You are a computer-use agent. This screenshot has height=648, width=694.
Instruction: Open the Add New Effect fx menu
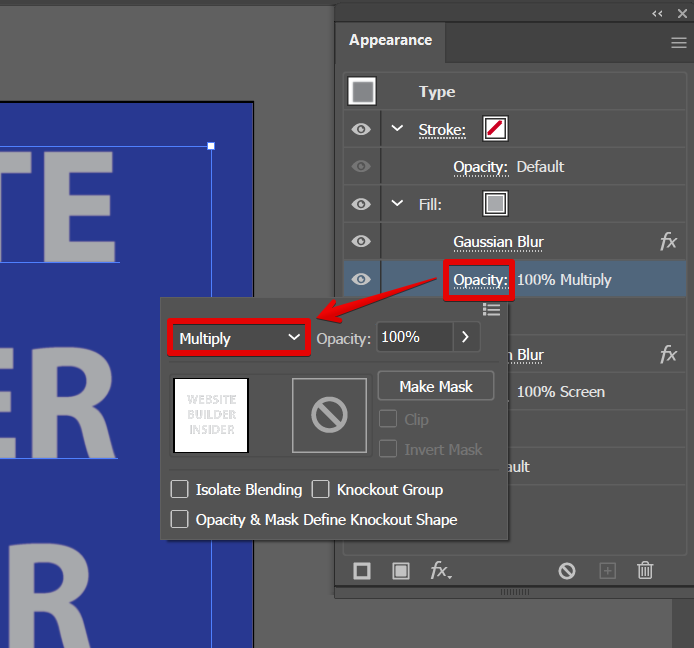pos(440,571)
